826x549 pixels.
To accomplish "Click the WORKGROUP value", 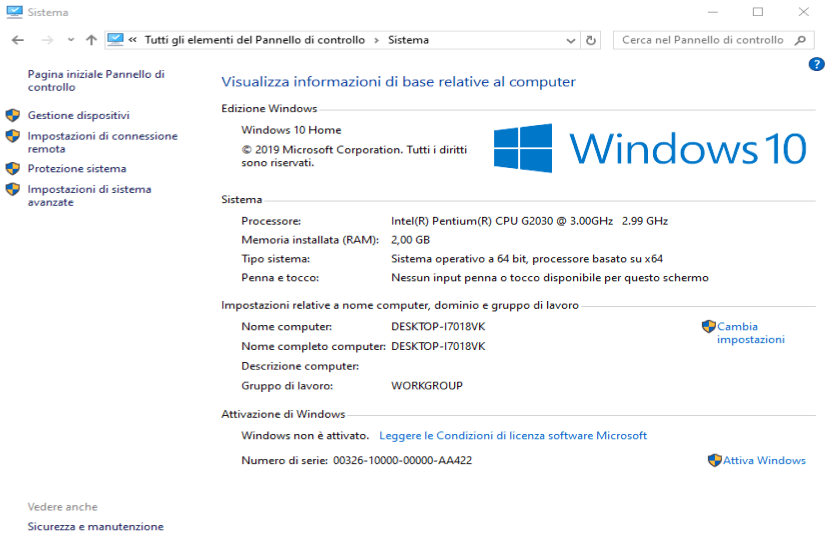I will (x=427, y=386).
